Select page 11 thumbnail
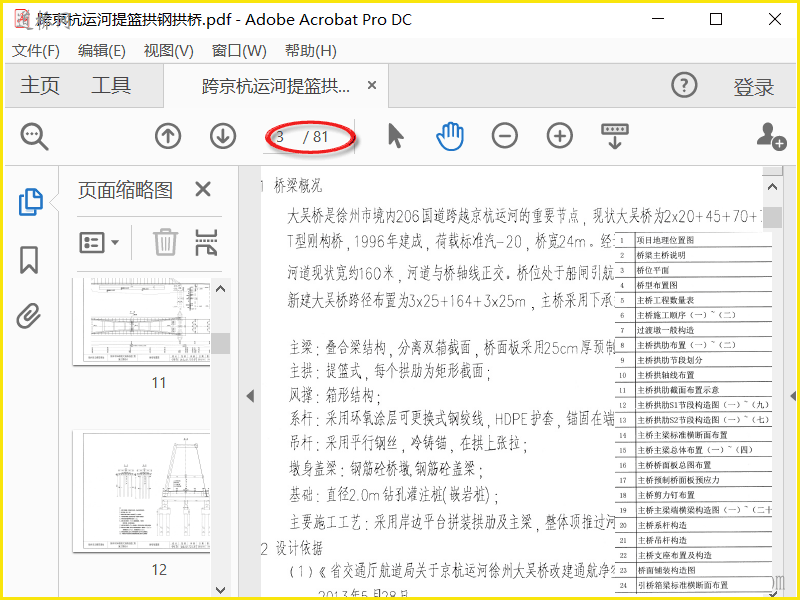Screen dimensions: 800x600 point(142,322)
